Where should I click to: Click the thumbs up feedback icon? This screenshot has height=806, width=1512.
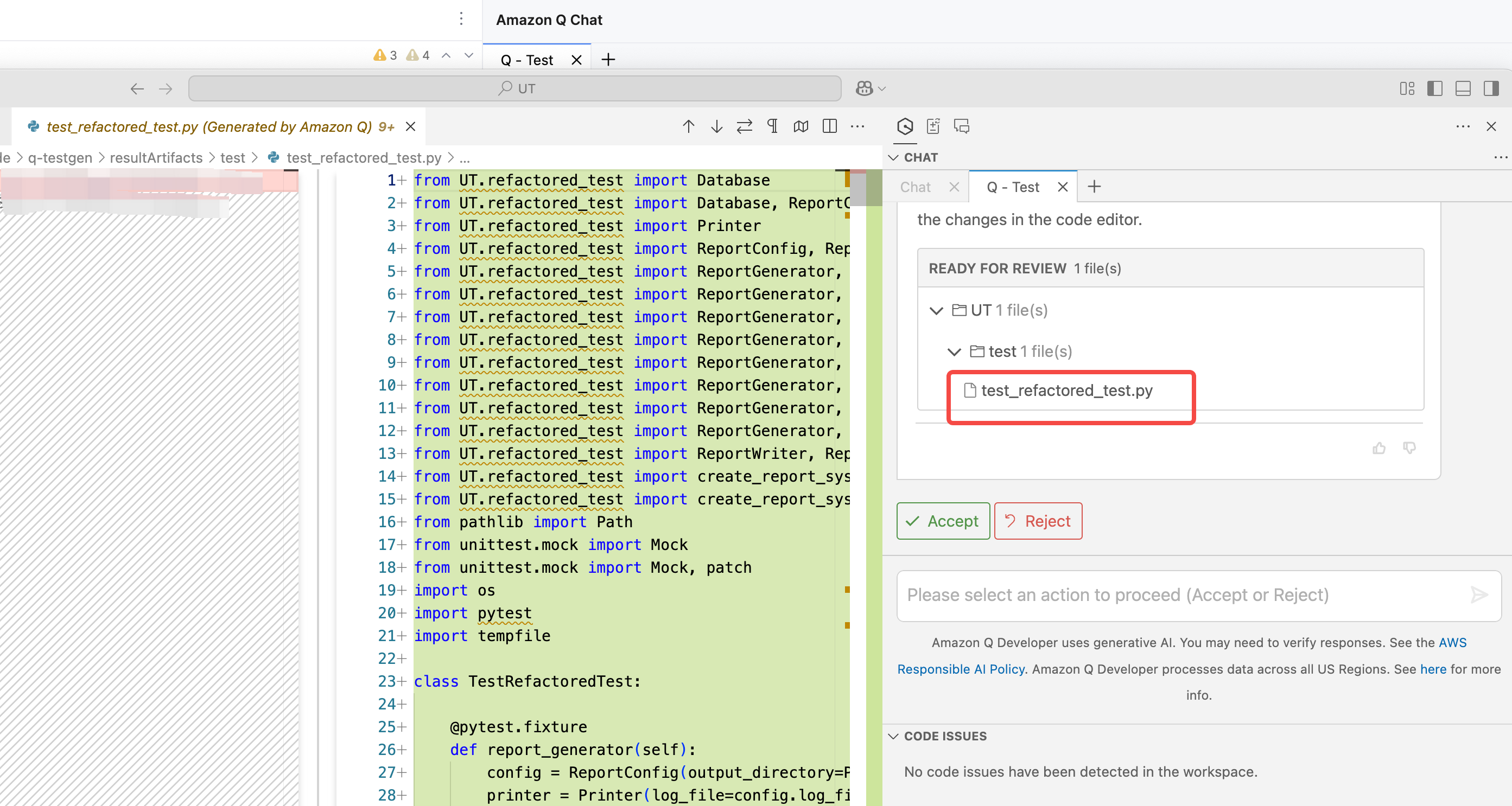tap(1378, 448)
